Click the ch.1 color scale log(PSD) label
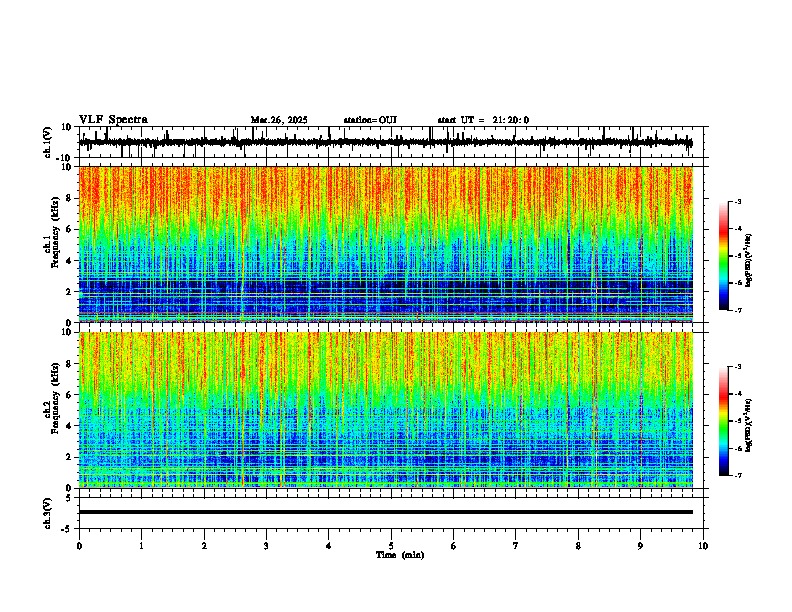792x612 pixels. [x=749, y=260]
